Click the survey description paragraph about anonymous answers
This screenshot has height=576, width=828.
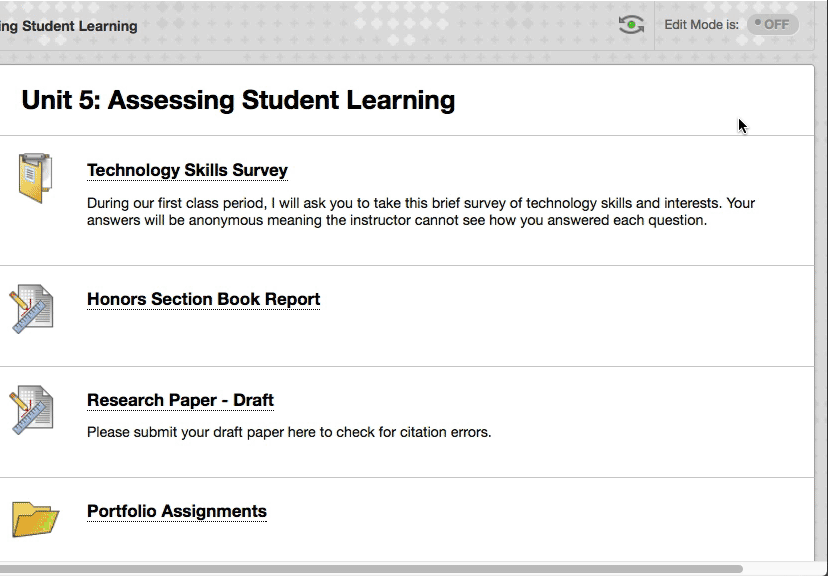tap(420, 212)
